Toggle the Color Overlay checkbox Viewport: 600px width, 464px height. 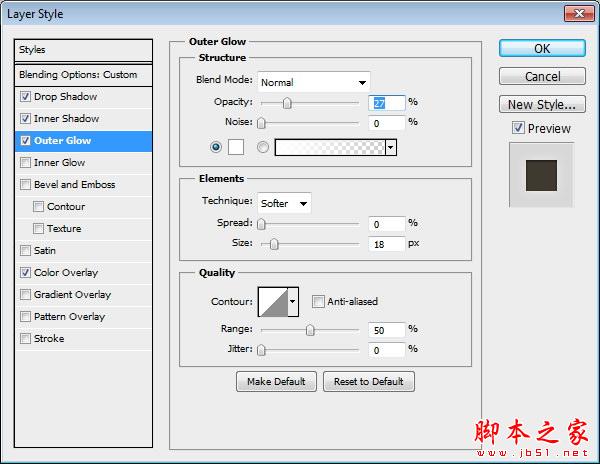(25, 273)
